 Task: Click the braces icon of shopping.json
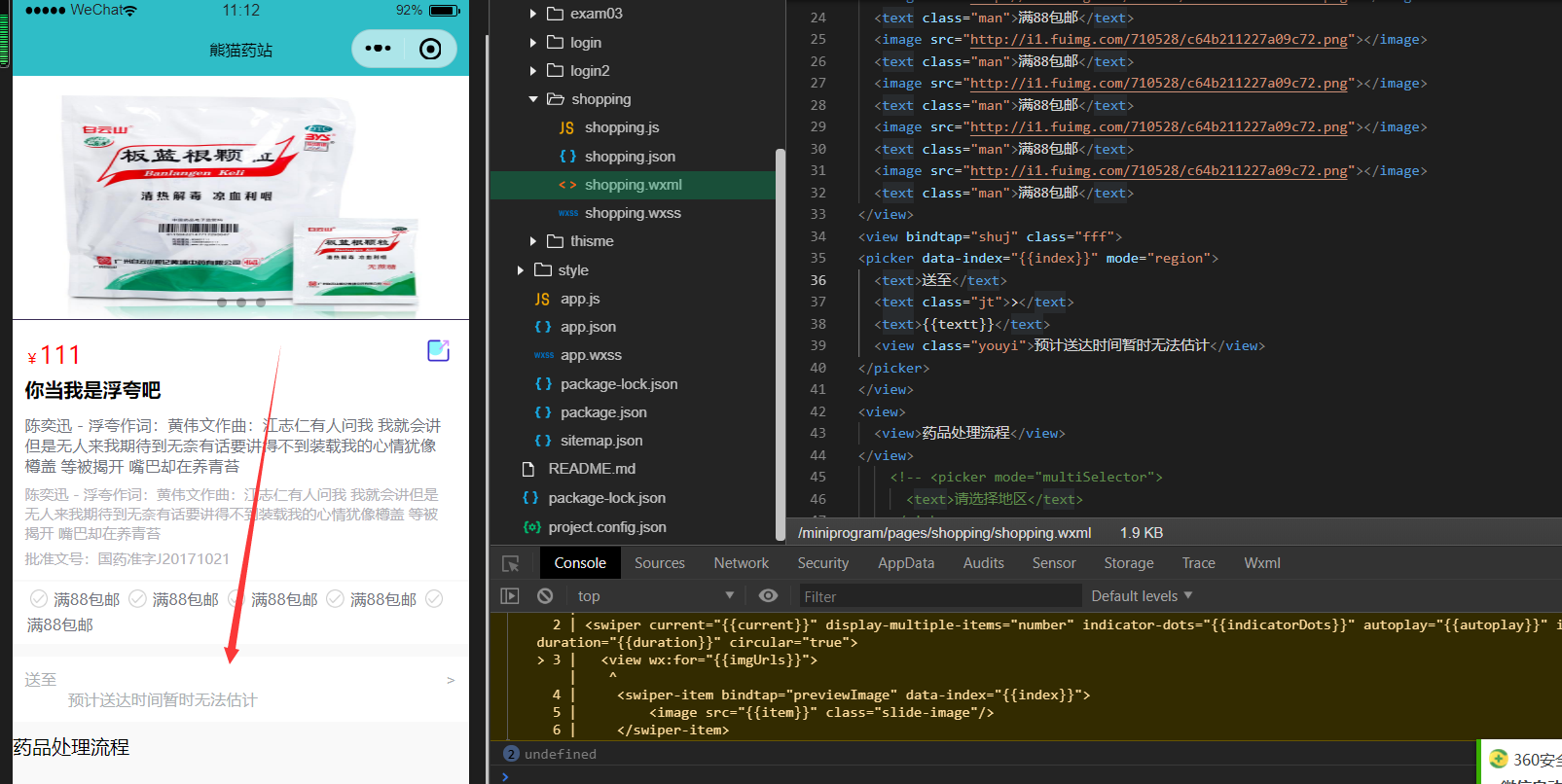pos(567,156)
